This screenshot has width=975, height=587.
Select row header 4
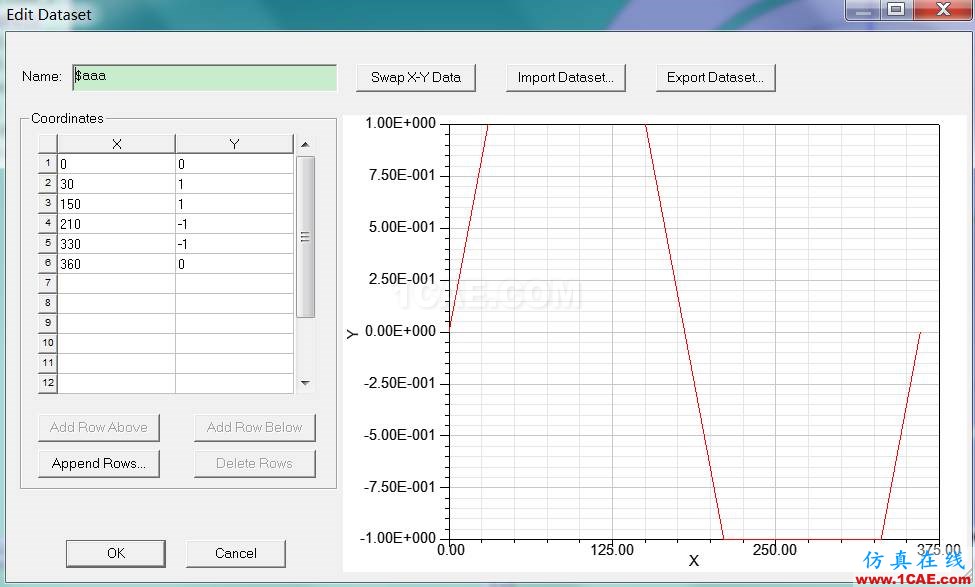[48, 223]
